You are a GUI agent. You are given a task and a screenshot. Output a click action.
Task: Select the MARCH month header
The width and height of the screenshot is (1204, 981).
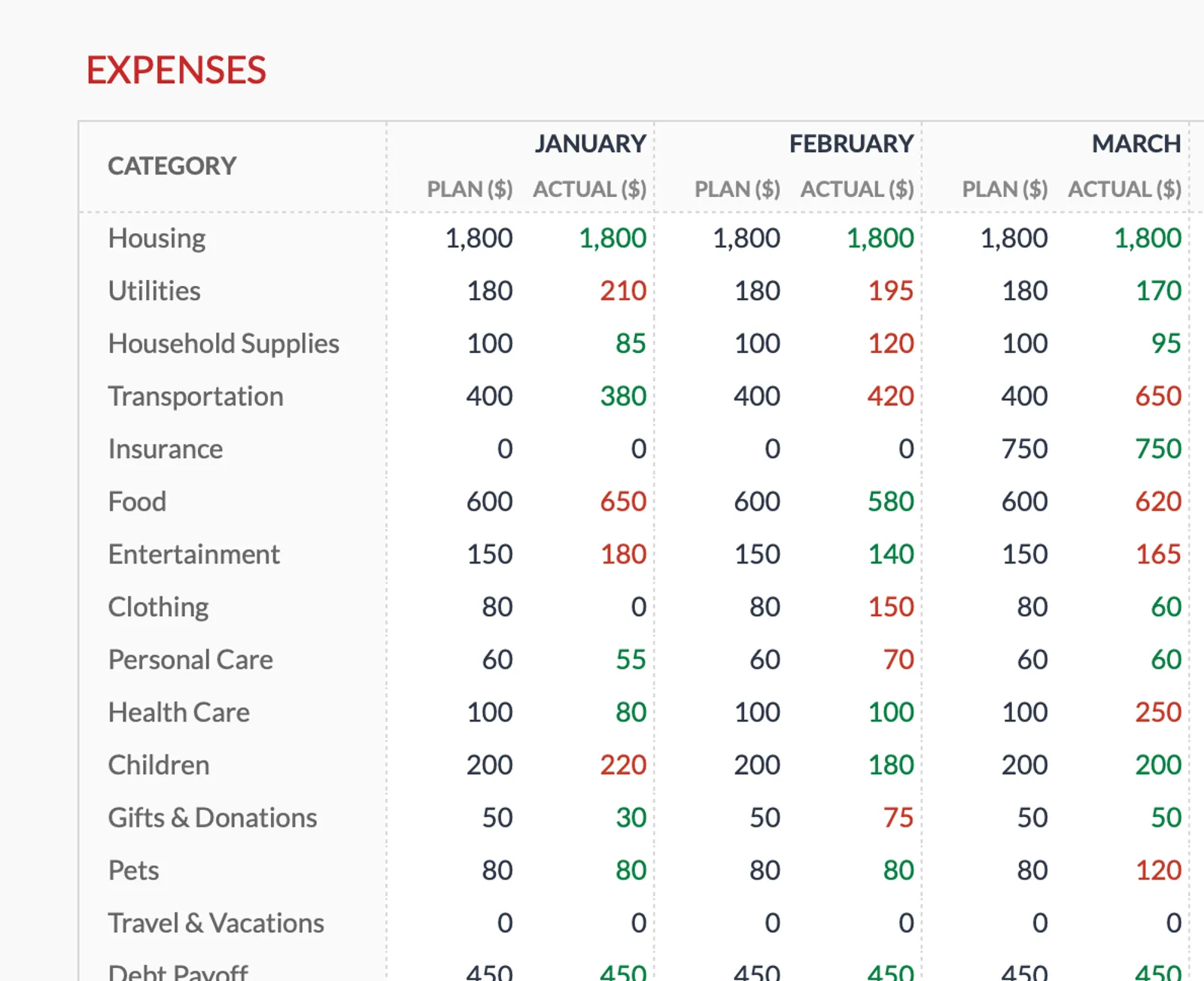point(1136,143)
